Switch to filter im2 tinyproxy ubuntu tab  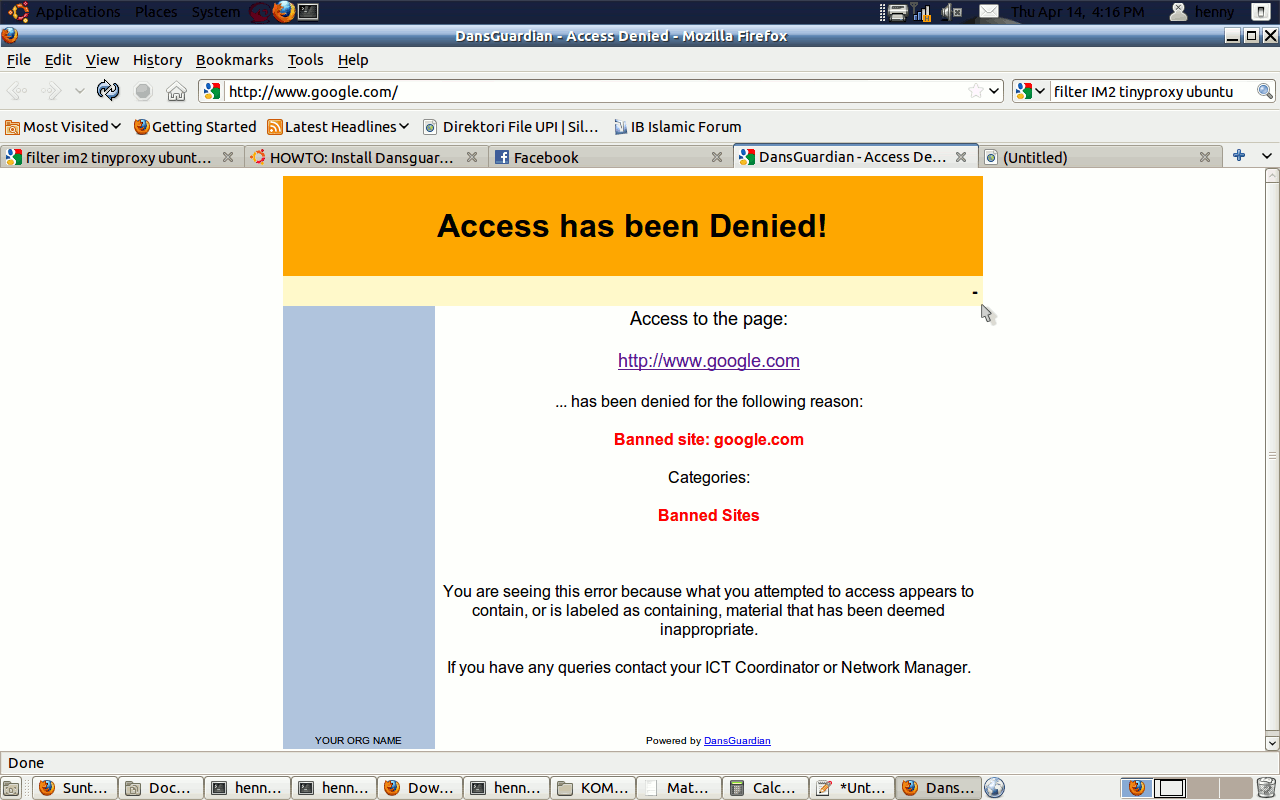point(121,157)
